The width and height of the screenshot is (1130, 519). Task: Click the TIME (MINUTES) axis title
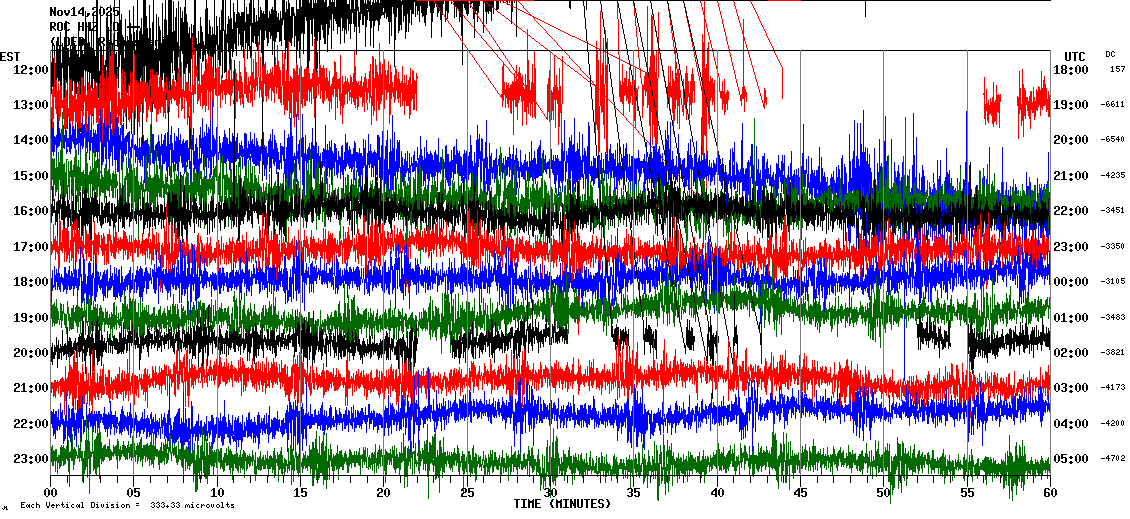click(562, 504)
